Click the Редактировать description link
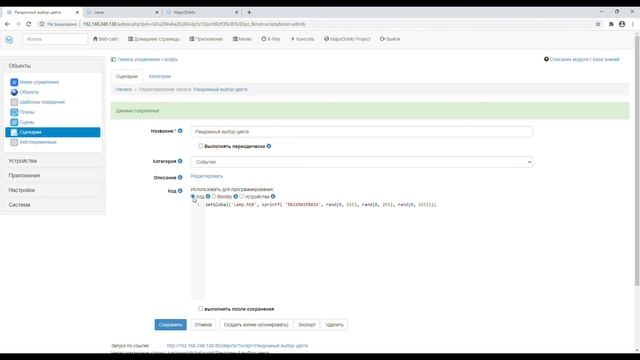Viewport: 640px width, 360px height. point(207,176)
